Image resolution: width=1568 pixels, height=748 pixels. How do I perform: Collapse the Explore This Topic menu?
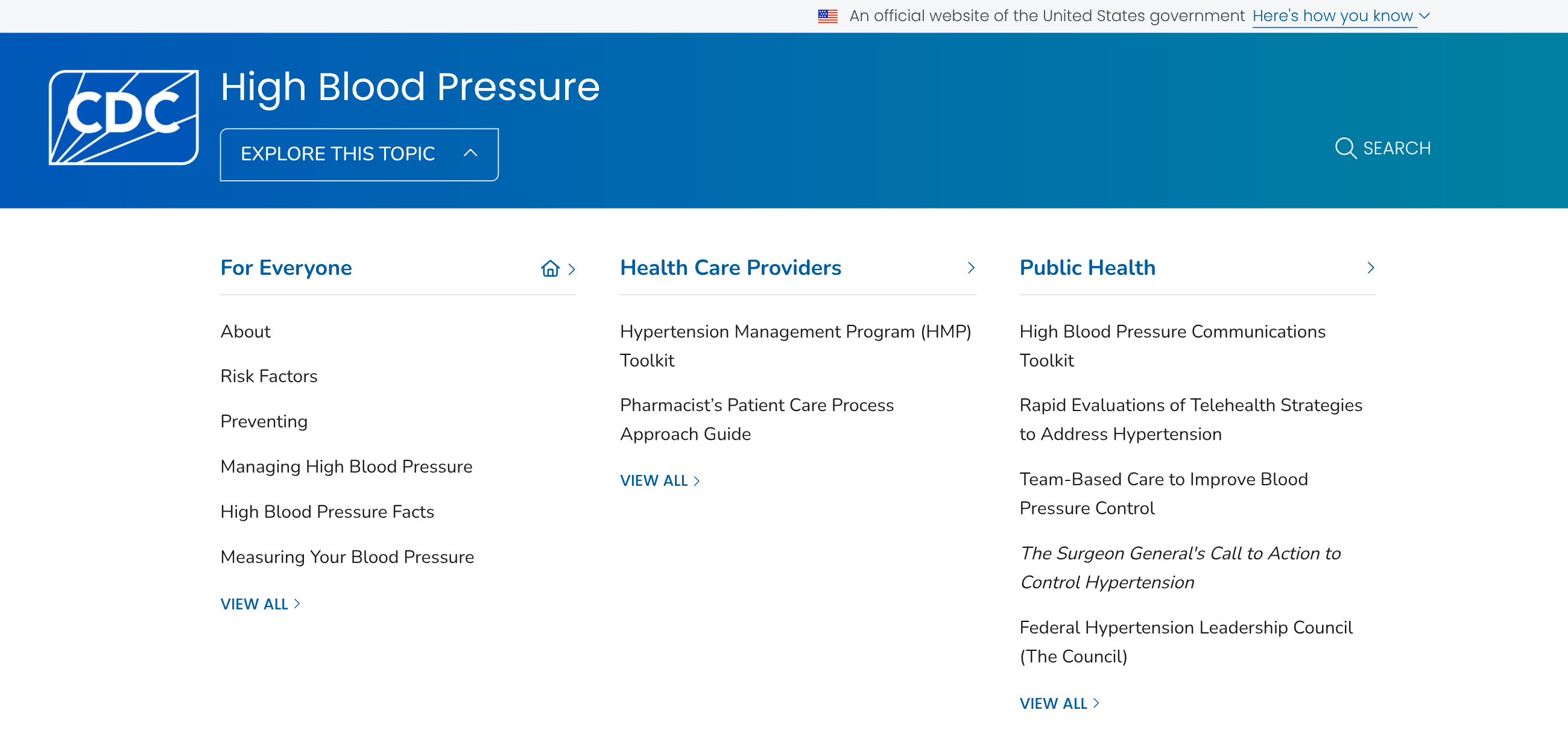coord(358,154)
